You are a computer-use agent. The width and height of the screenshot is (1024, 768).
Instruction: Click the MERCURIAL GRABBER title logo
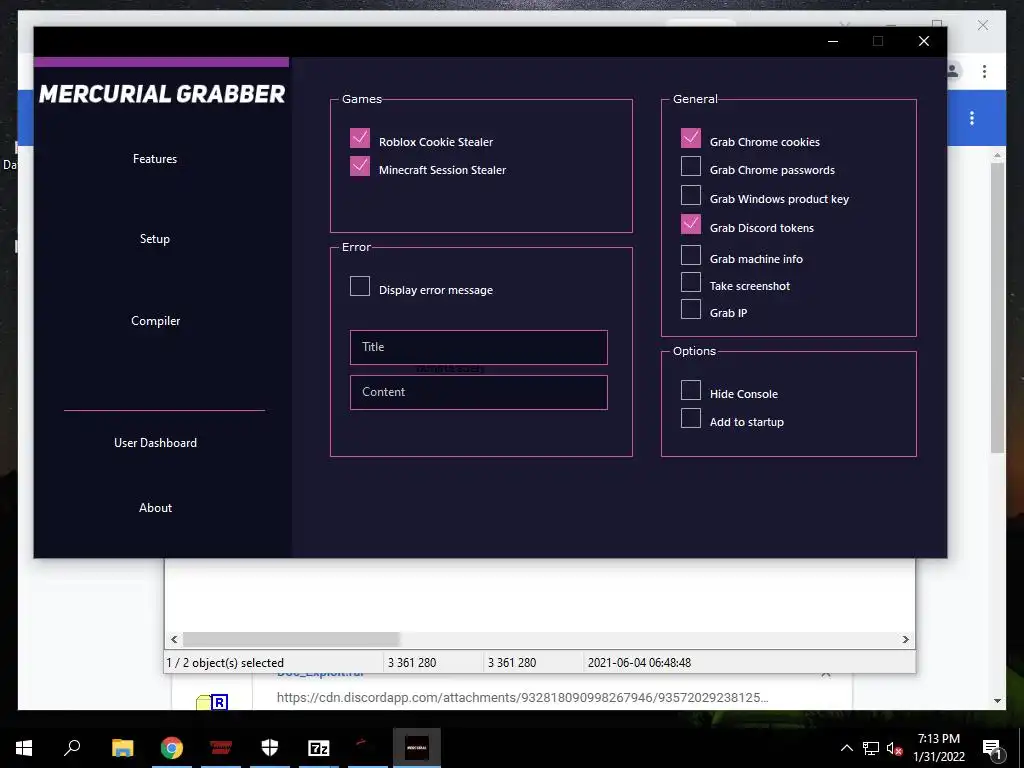162,94
